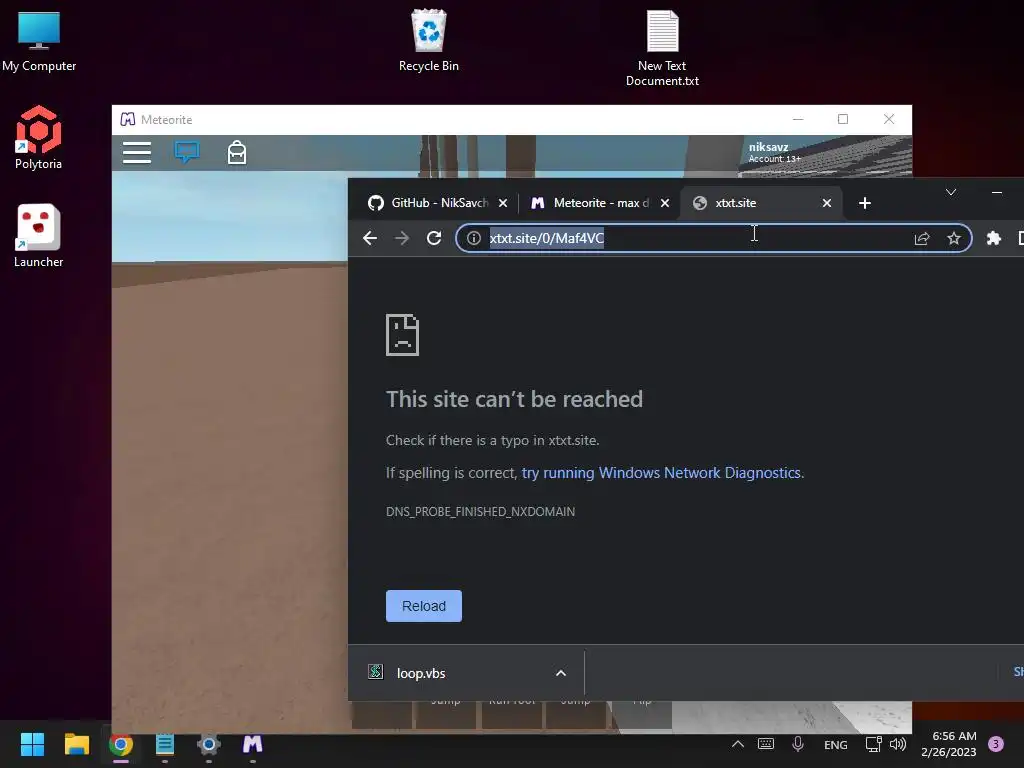Open File Explorer from the taskbar
This screenshot has height=768, width=1024.
76,744
